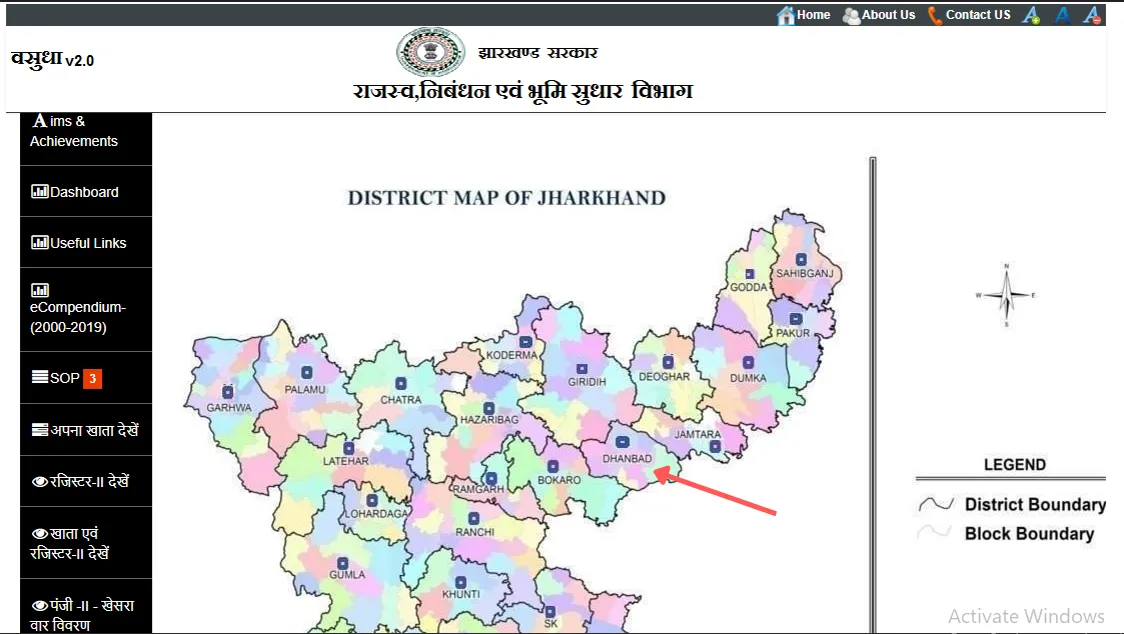Click the eye icon beside खाता एवं रजिस्टर-II देखें
1124x634 pixels.
coord(40,533)
